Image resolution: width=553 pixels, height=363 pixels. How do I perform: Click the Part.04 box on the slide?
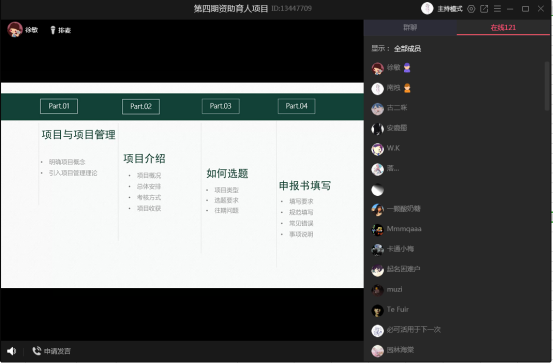(296, 106)
